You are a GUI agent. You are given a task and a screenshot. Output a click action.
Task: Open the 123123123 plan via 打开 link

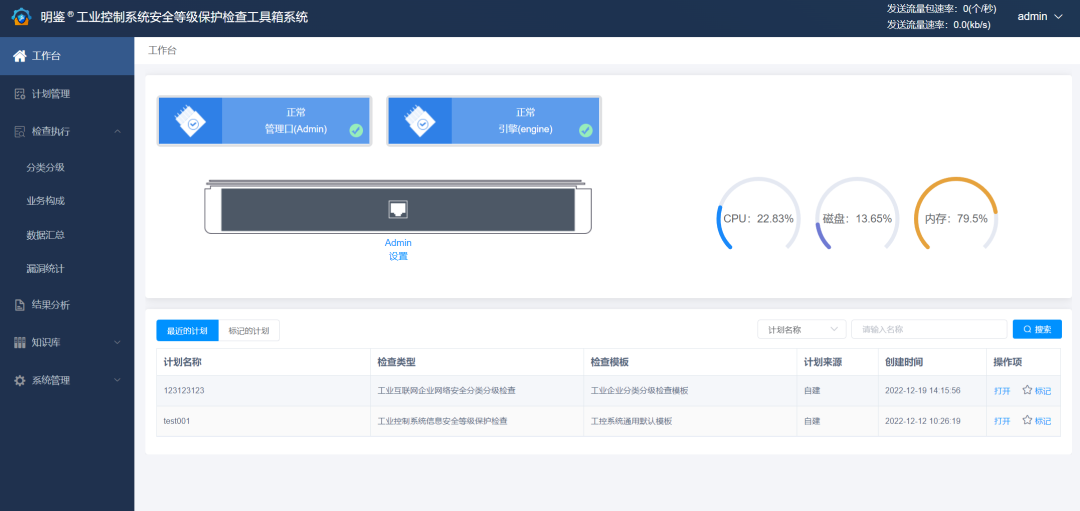(x=1002, y=391)
